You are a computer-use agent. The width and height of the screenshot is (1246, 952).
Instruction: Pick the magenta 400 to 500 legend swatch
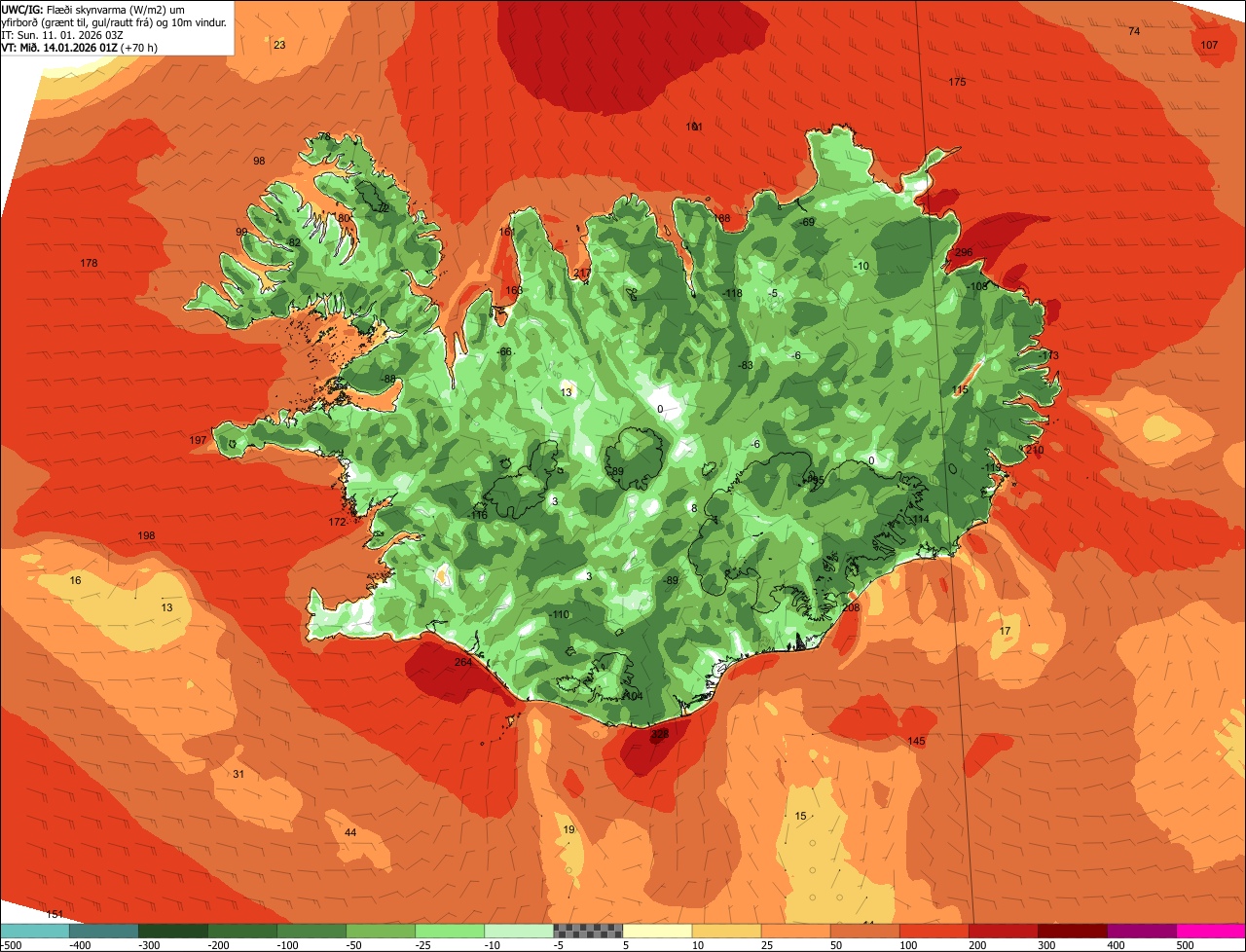click(1211, 931)
